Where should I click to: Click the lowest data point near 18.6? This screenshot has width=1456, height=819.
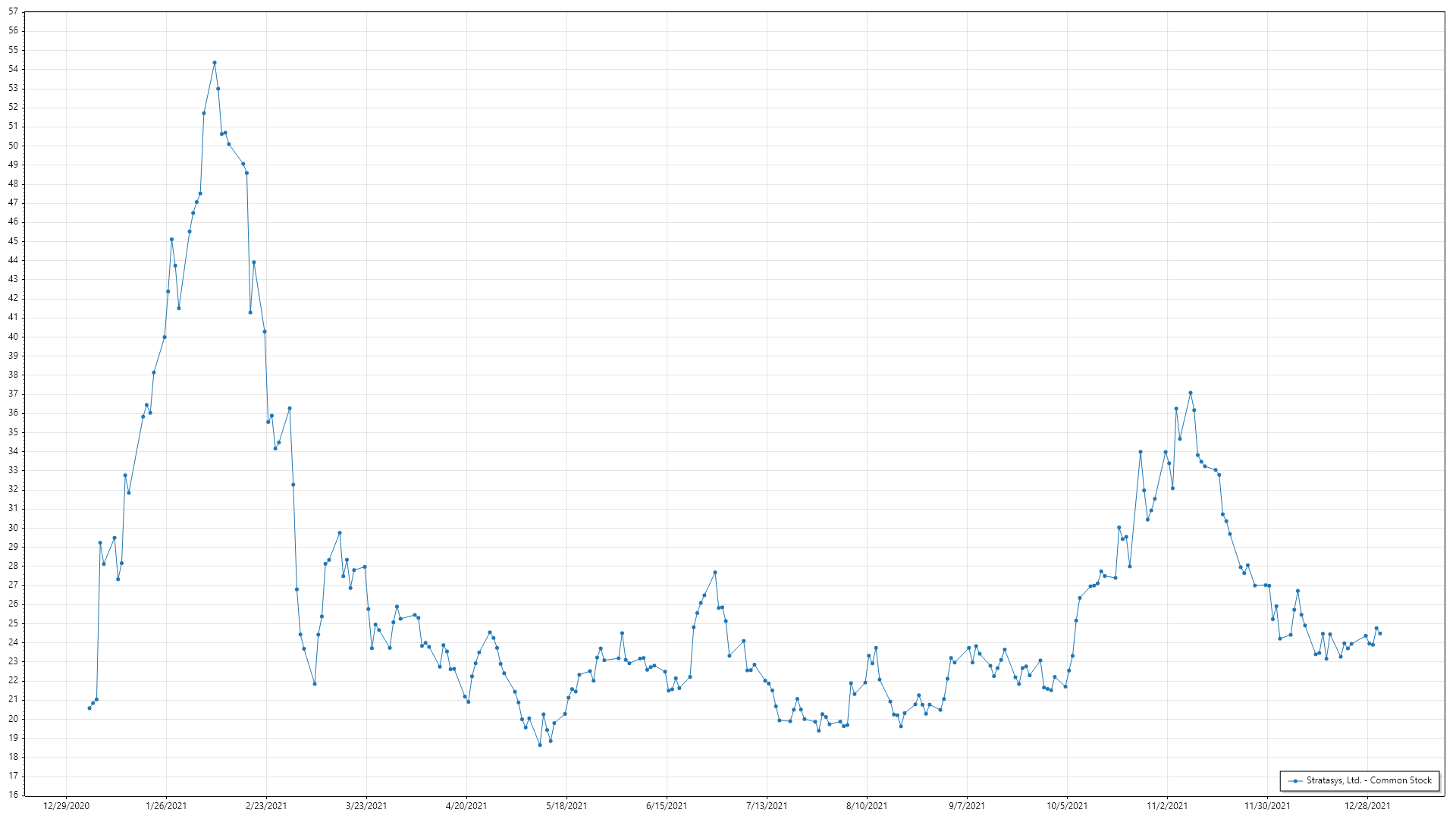pos(540,745)
